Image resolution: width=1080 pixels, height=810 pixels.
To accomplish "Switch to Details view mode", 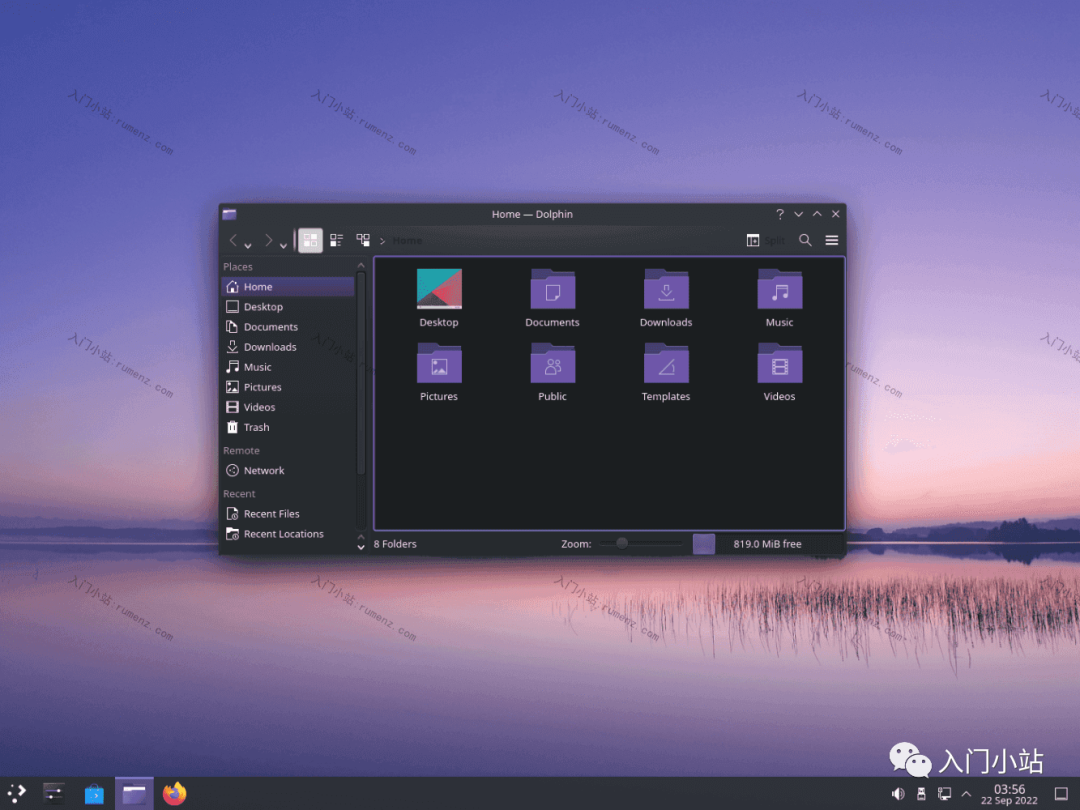I will (363, 240).
